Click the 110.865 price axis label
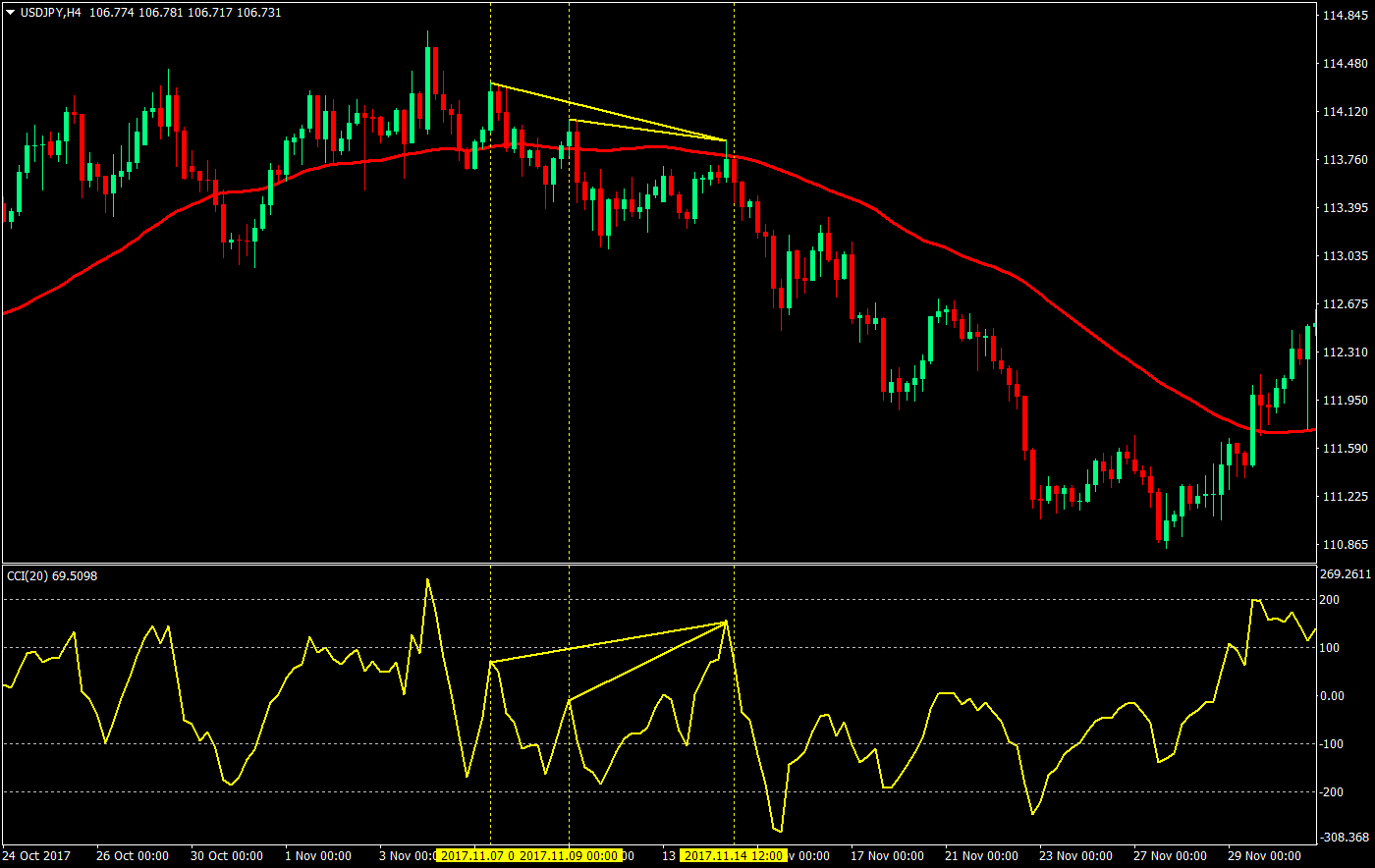The width and height of the screenshot is (1375, 868). click(x=1347, y=544)
